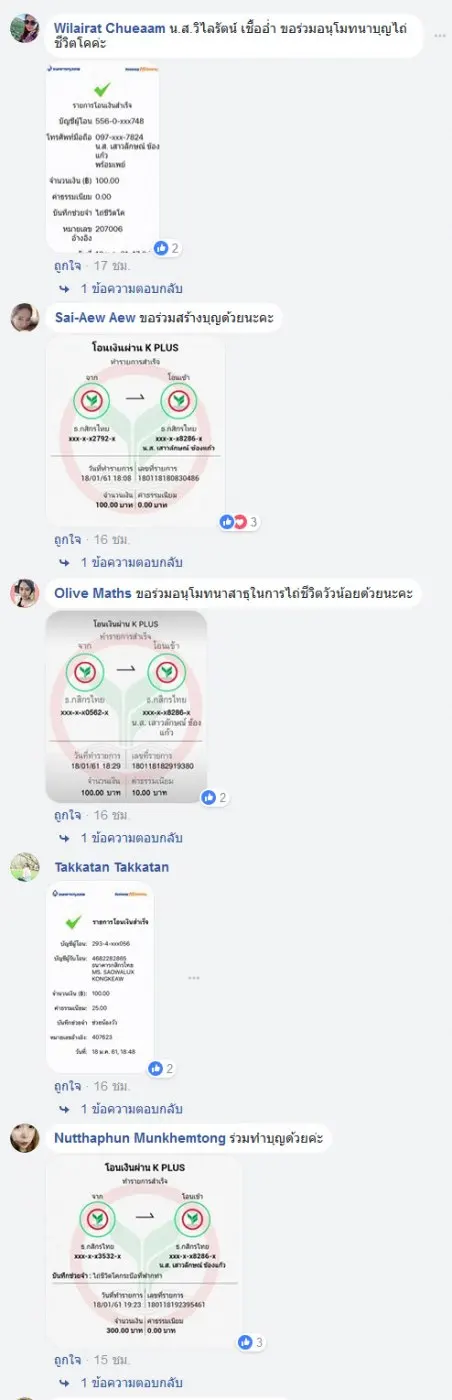Open the Takkatan Takkatan name link

(111, 867)
